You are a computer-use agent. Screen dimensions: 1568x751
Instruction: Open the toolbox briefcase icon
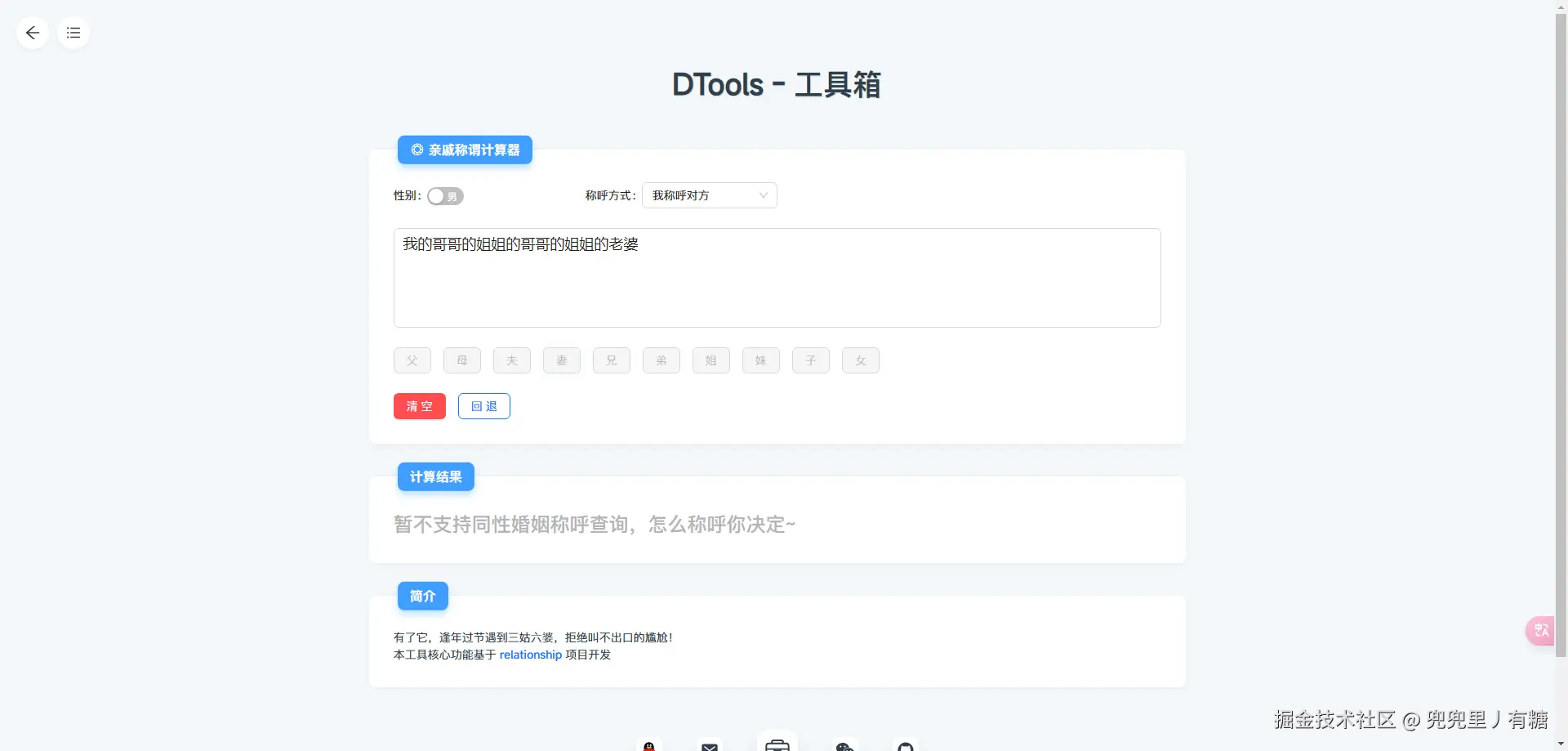[777, 741]
